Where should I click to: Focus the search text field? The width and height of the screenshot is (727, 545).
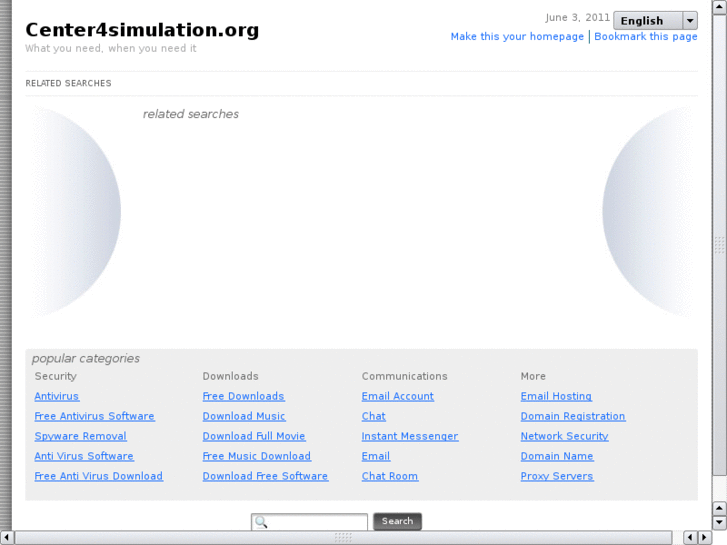point(309,522)
